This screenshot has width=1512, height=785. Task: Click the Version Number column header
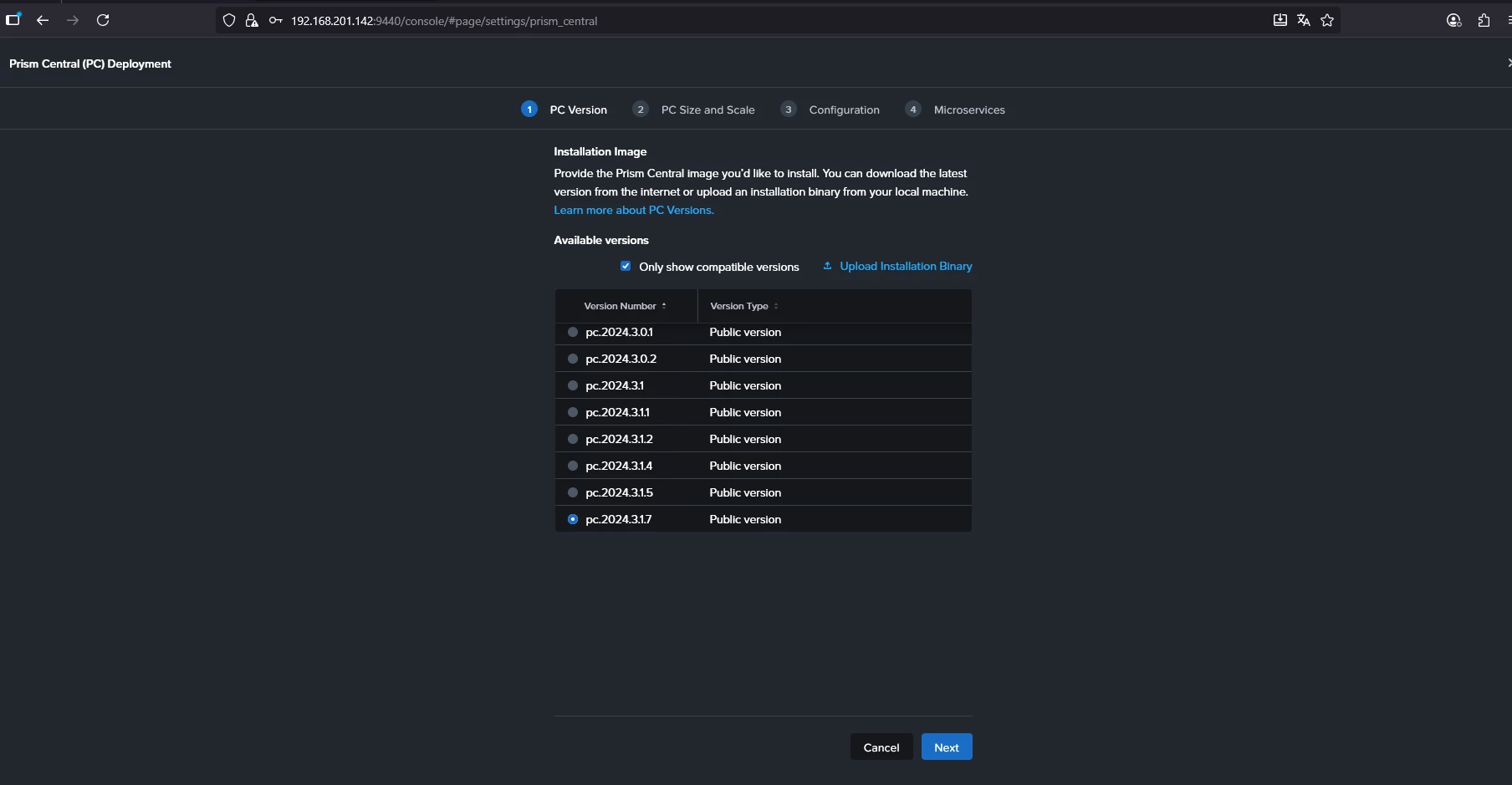(620, 306)
